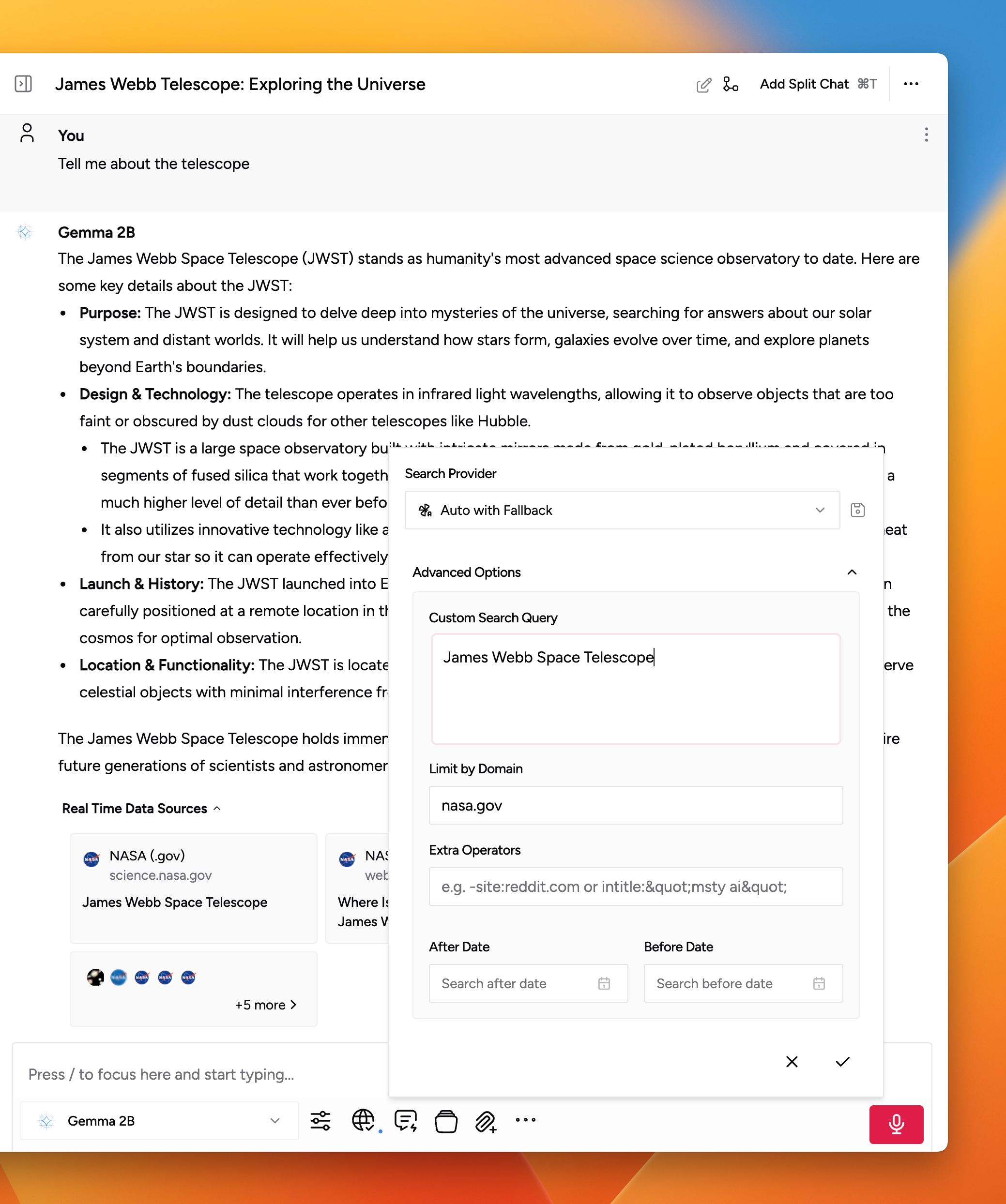Open the Gemma 2B model selector
Image resolution: width=1006 pixels, height=1204 pixels.
point(159,1120)
